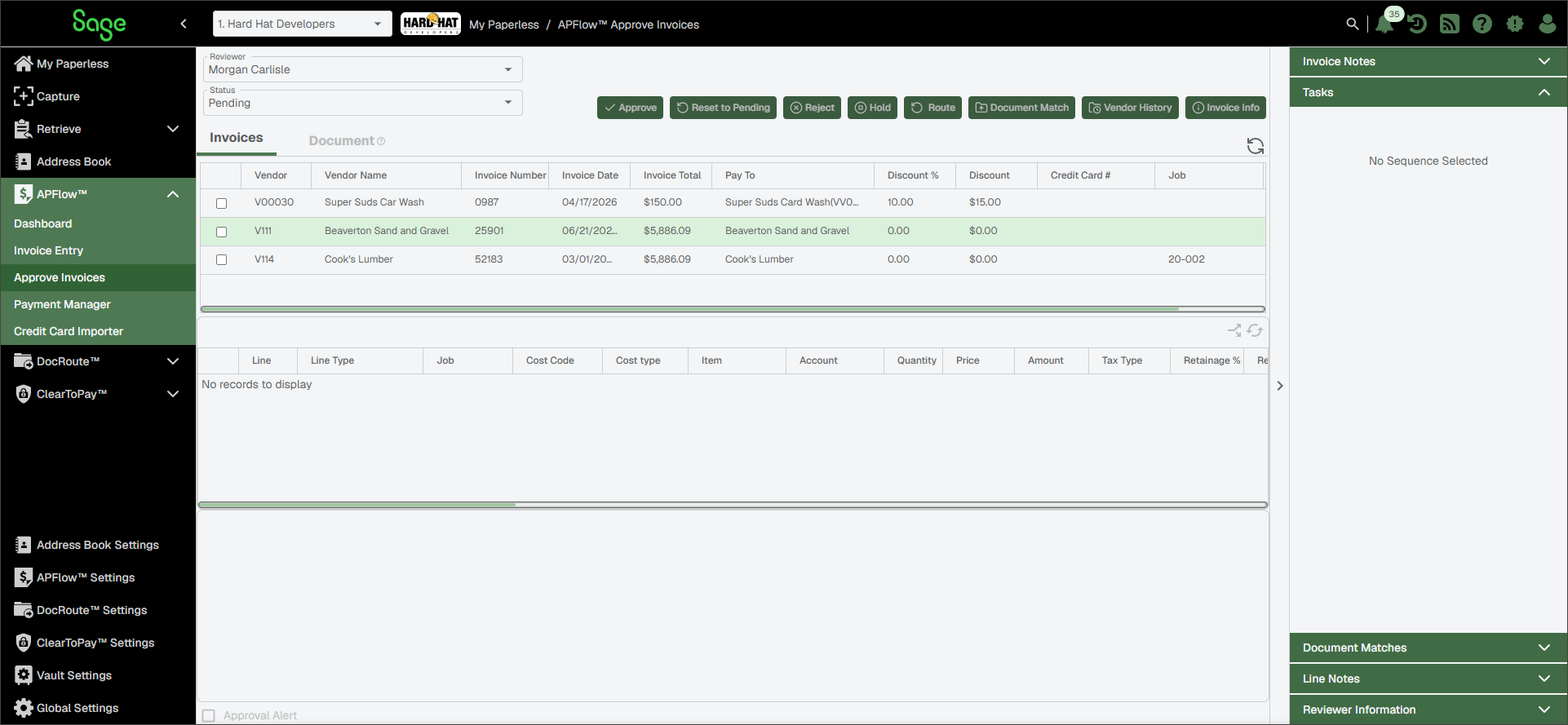Open the RSS feed icon
Viewport: 1568px width, 725px height.
(1450, 24)
